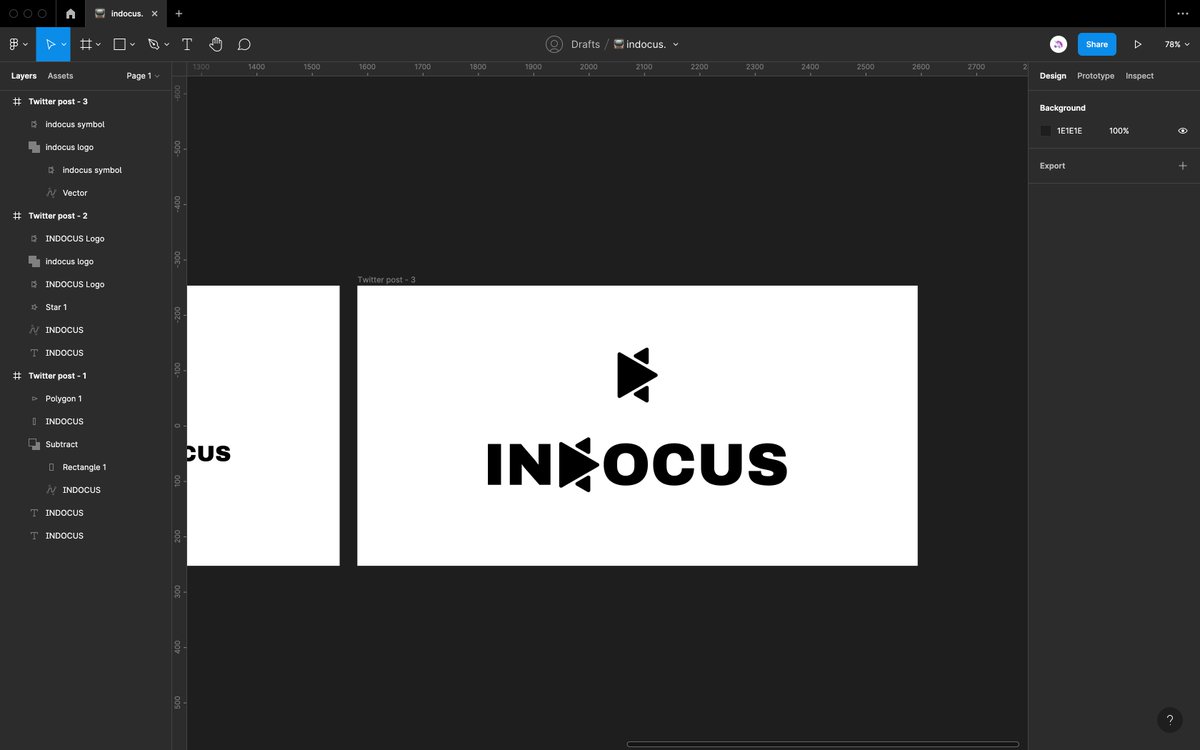This screenshot has height=750, width=1200.
Task: Select the Star 1 layer
Action: 56,307
